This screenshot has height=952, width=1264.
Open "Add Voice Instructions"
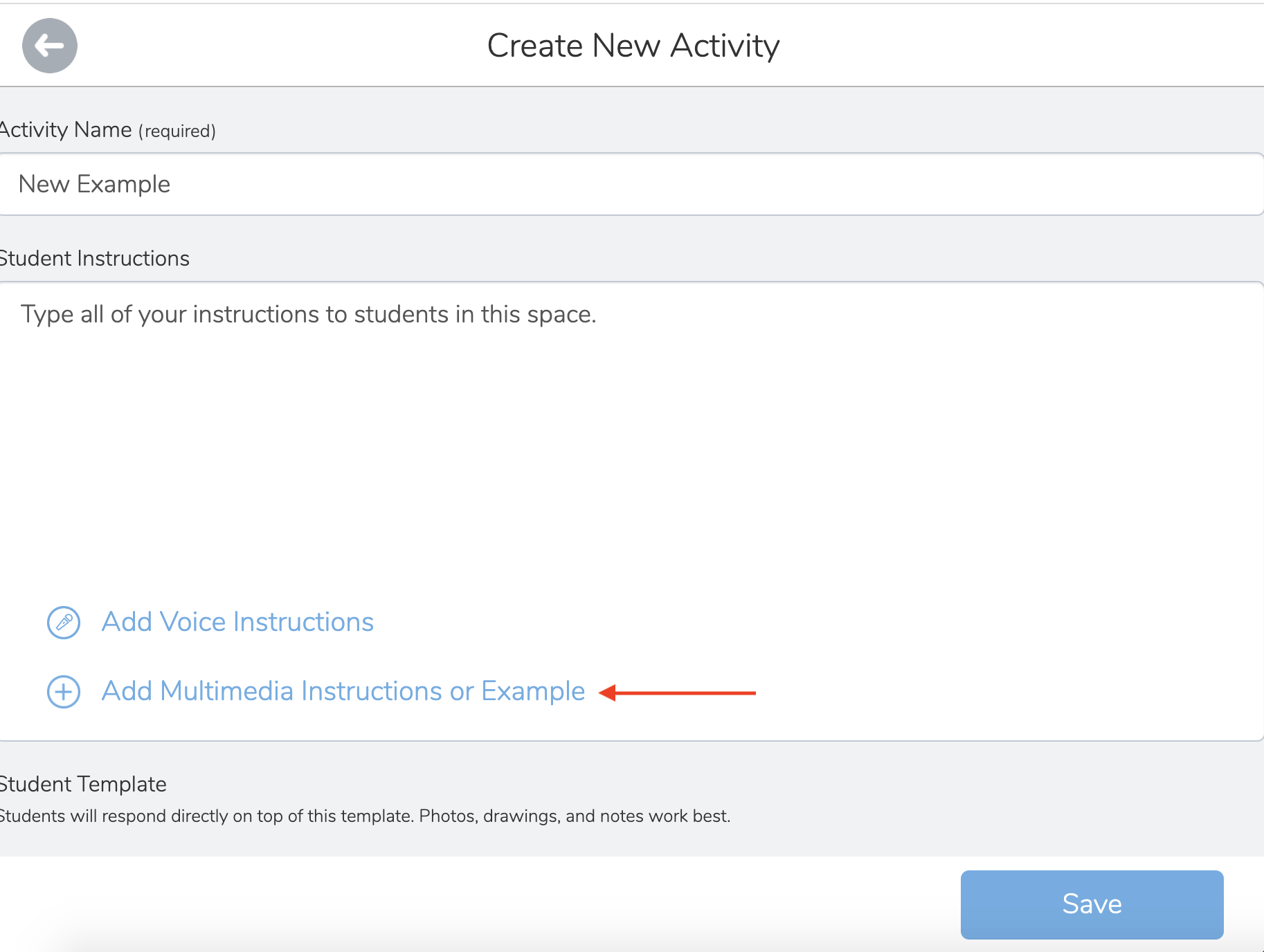point(237,621)
